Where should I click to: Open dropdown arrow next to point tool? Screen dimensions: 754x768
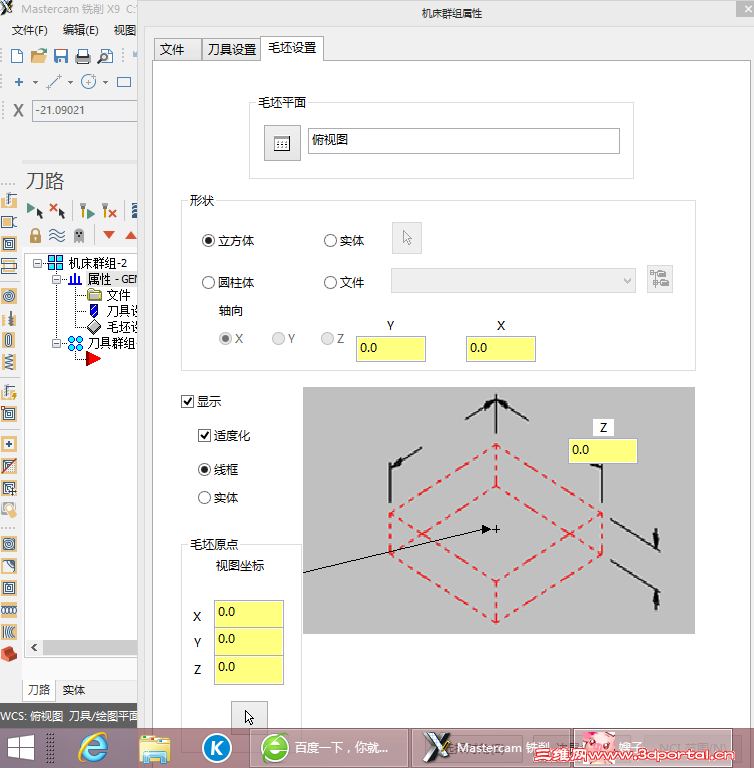35,82
